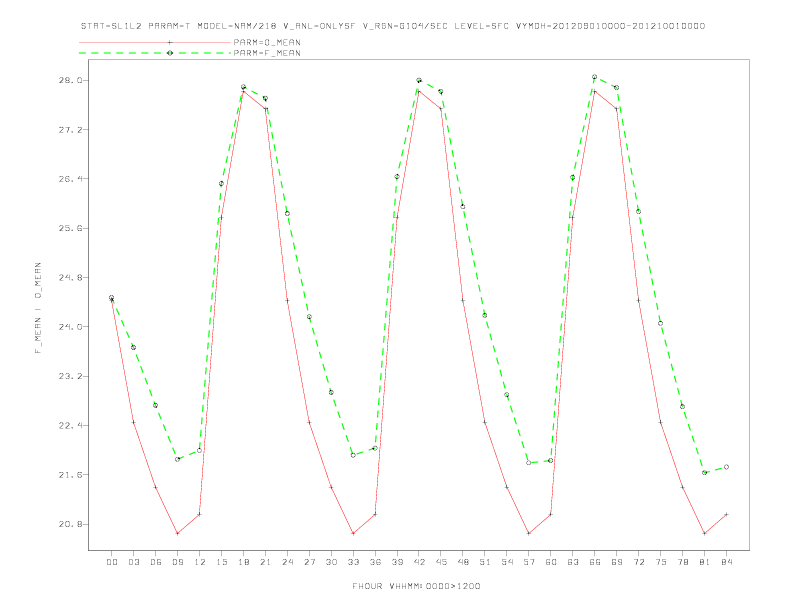Select the green F_MEAN circle marker at hour 66

click(x=595, y=77)
